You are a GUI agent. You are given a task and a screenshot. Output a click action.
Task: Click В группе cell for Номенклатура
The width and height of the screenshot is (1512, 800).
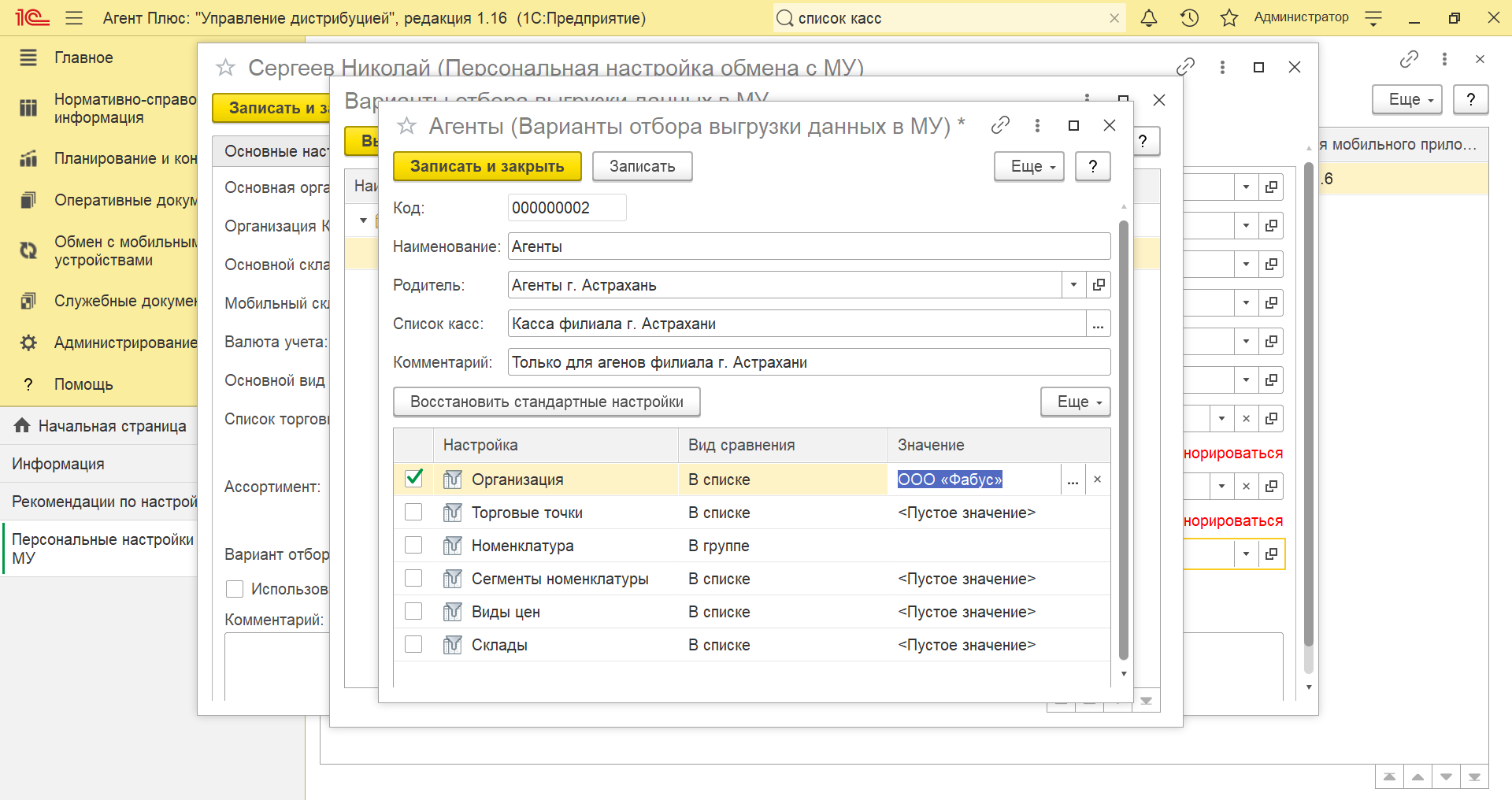tap(783, 546)
